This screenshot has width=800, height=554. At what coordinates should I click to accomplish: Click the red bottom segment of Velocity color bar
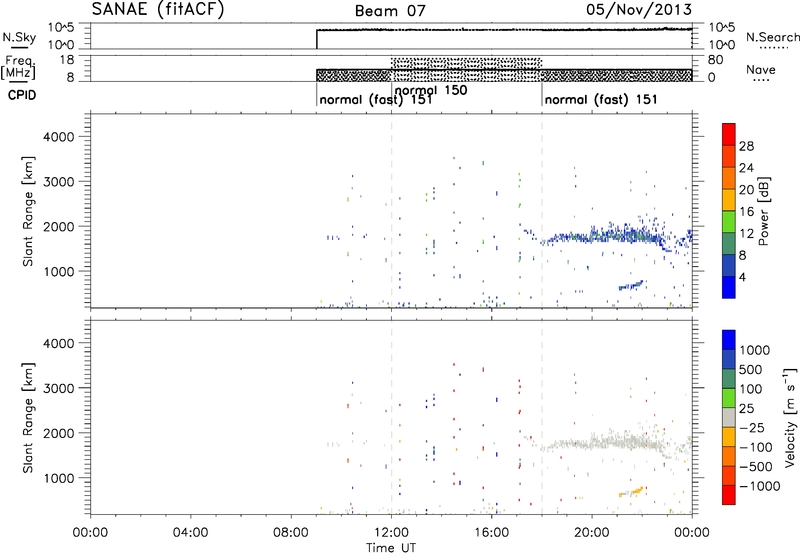(729, 495)
